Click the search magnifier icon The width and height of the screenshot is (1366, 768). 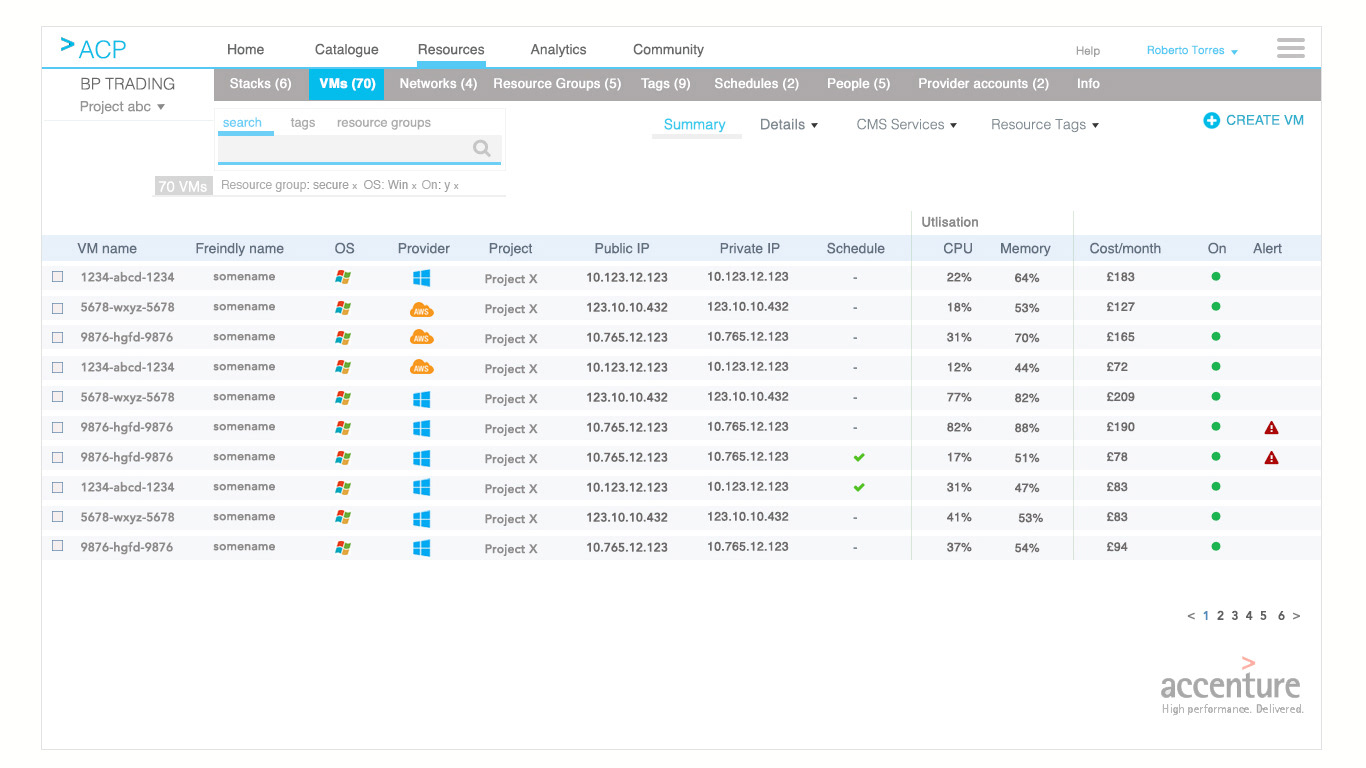point(482,148)
